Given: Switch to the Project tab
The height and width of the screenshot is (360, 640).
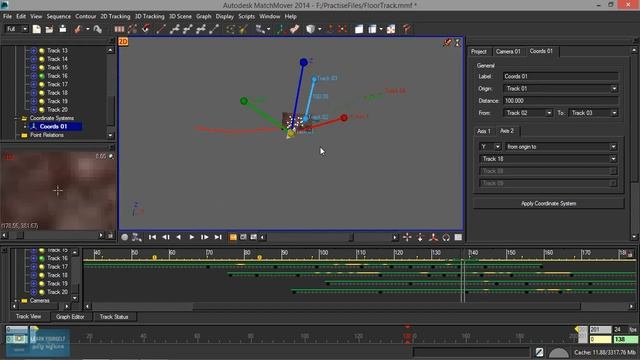Looking at the screenshot, I should (x=478, y=51).
